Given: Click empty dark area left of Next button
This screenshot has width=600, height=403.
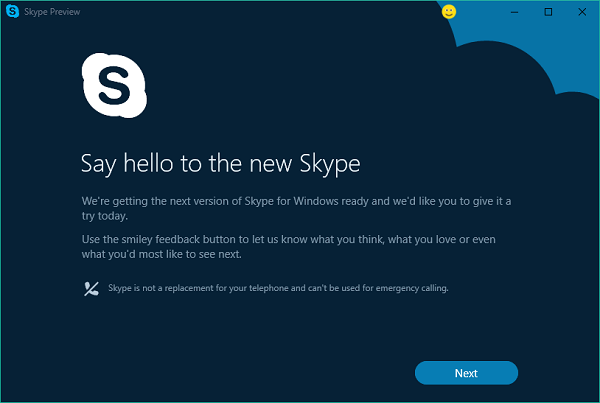Looking at the screenshot, I should pos(250,373).
